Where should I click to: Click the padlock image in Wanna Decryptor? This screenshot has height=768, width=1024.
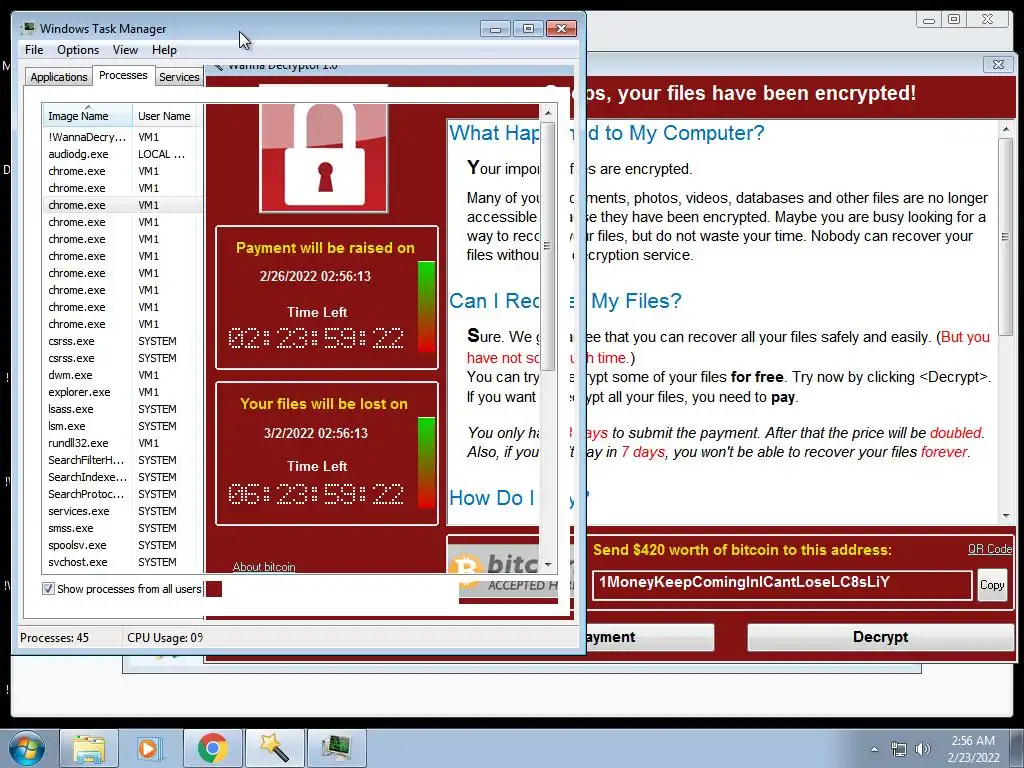click(324, 159)
